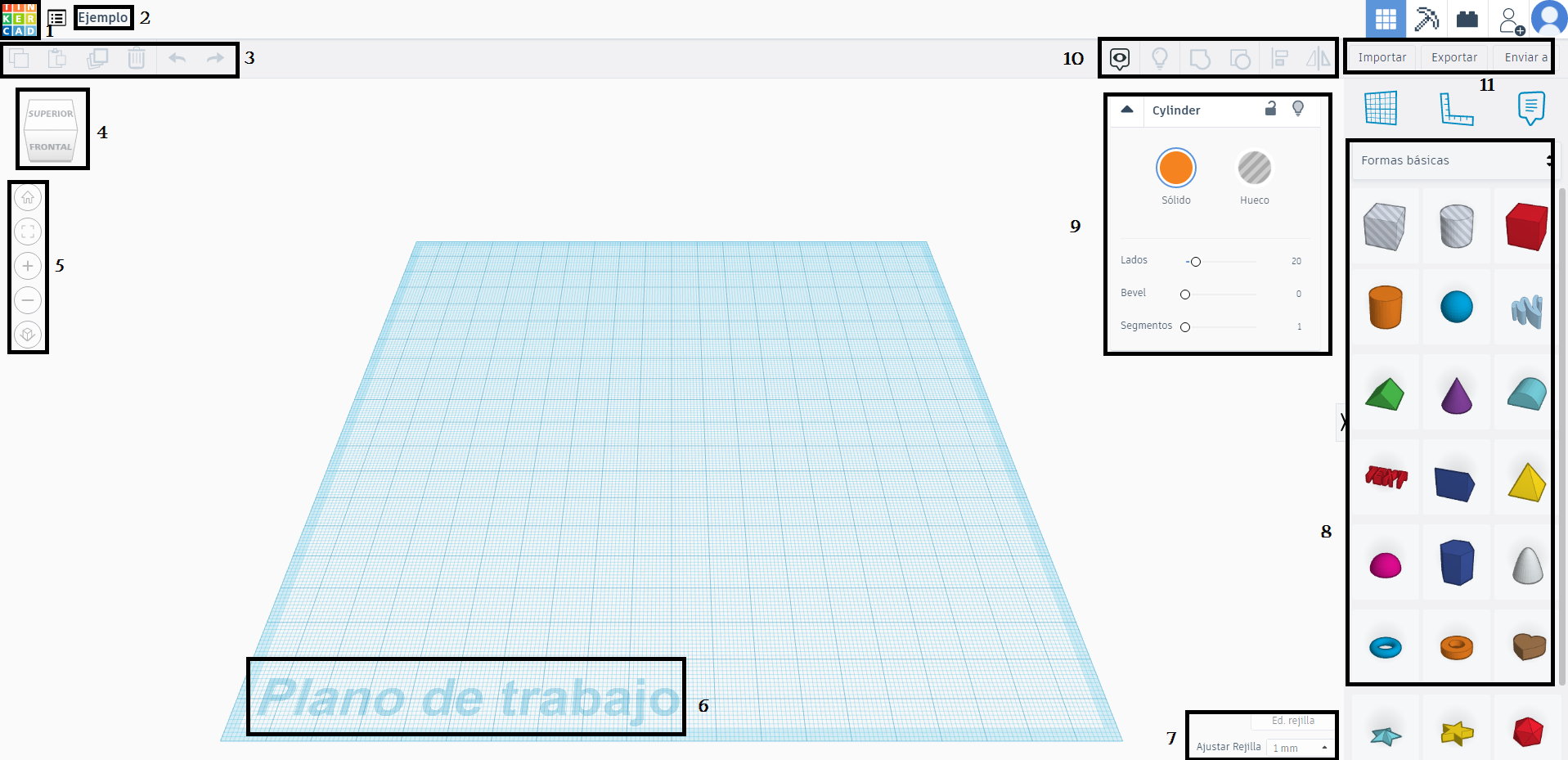Click the Copy tool icon
Screen dimensions: 1568x760
tap(19, 59)
